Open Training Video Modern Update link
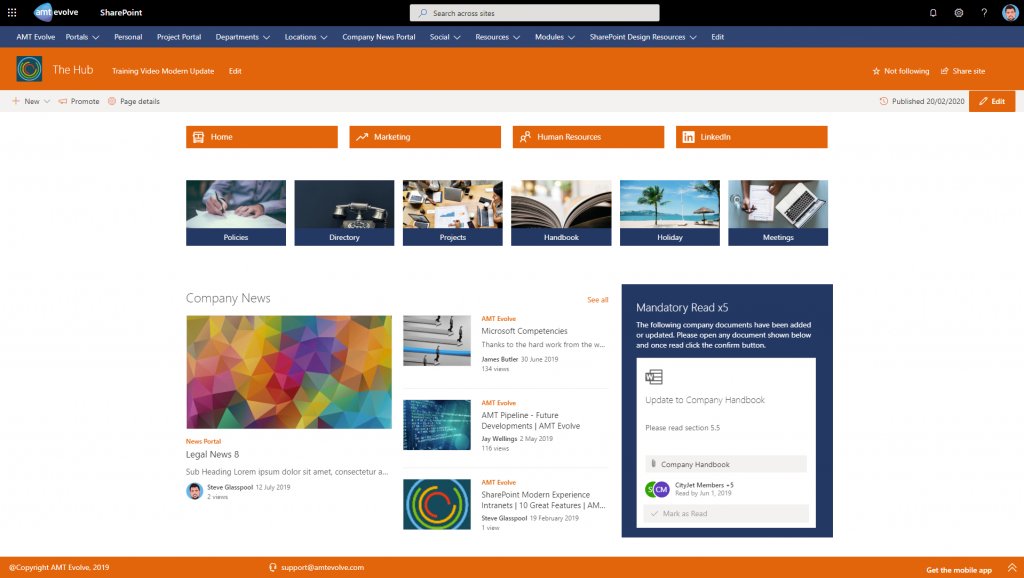Viewport: 1024px width, 578px height. (163, 71)
